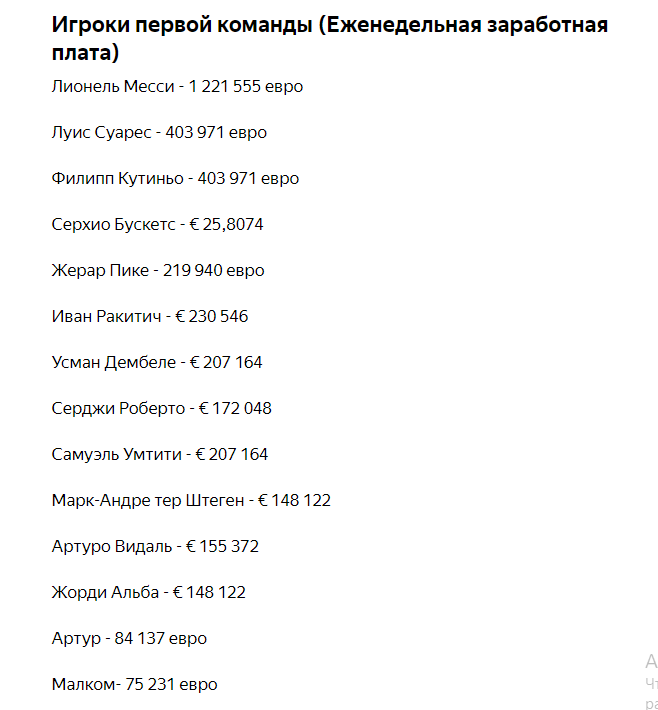
Task: Click the Филипп Кутиньо line
Action: [x=175, y=178]
